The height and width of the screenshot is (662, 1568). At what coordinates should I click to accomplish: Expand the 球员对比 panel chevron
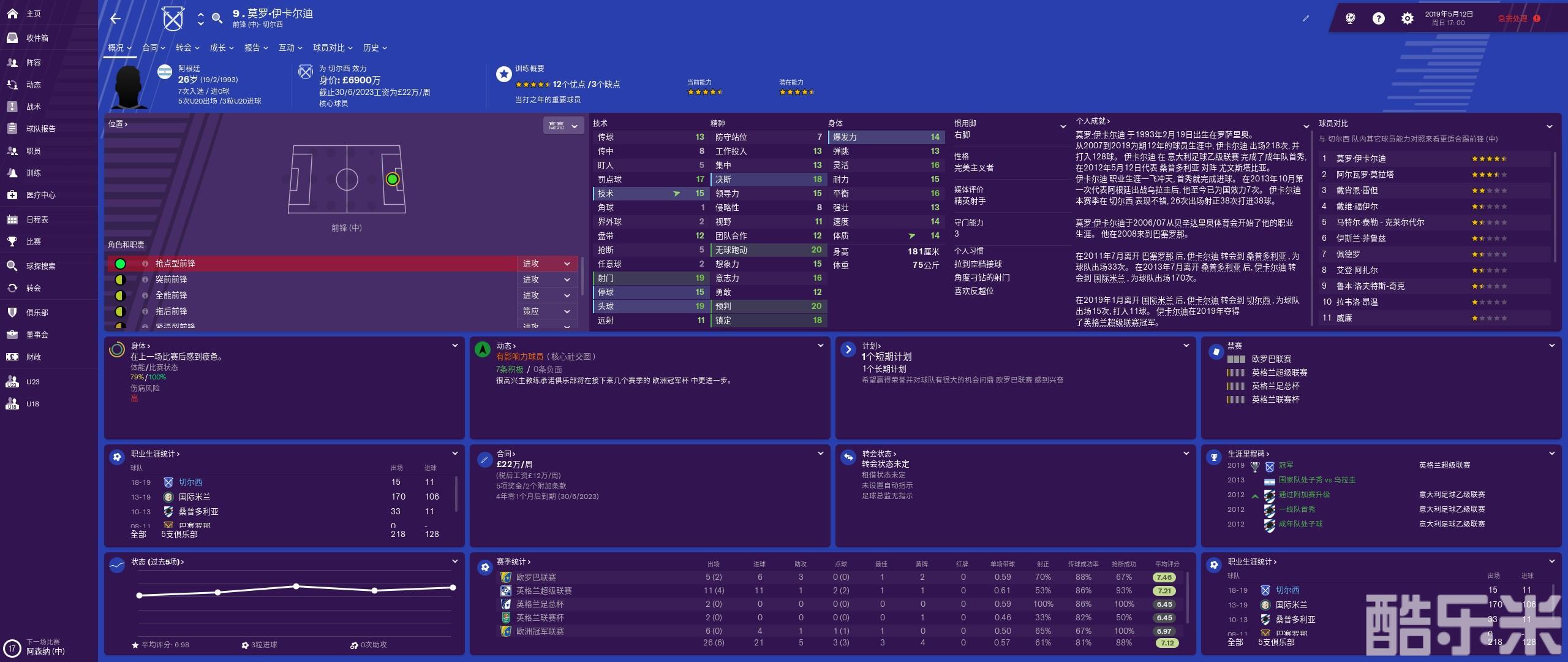(x=1549, y=126)
